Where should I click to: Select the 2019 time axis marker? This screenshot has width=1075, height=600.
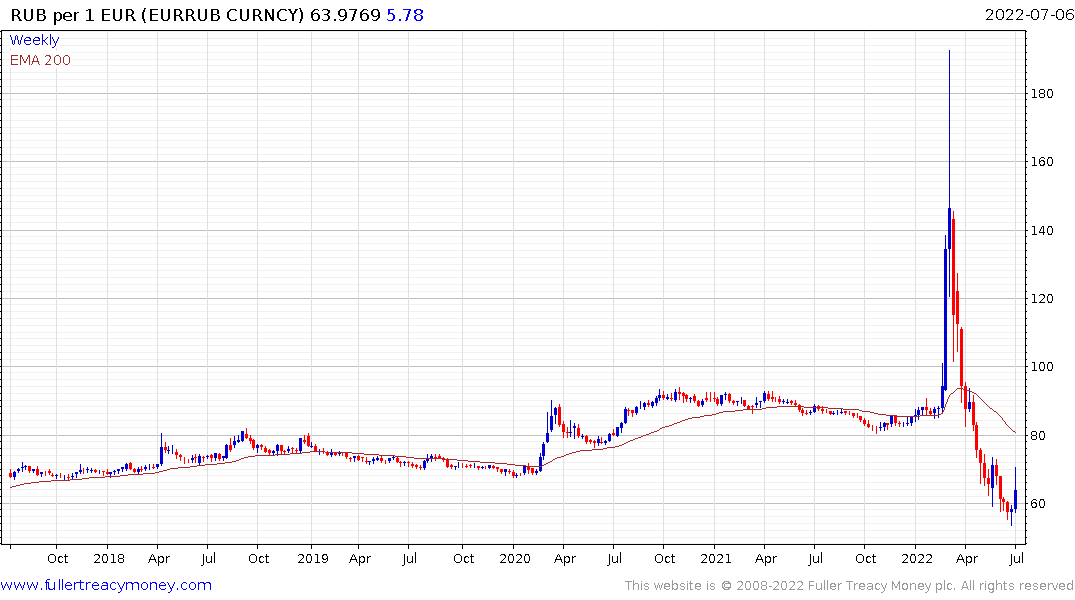[x=313, y=558]
